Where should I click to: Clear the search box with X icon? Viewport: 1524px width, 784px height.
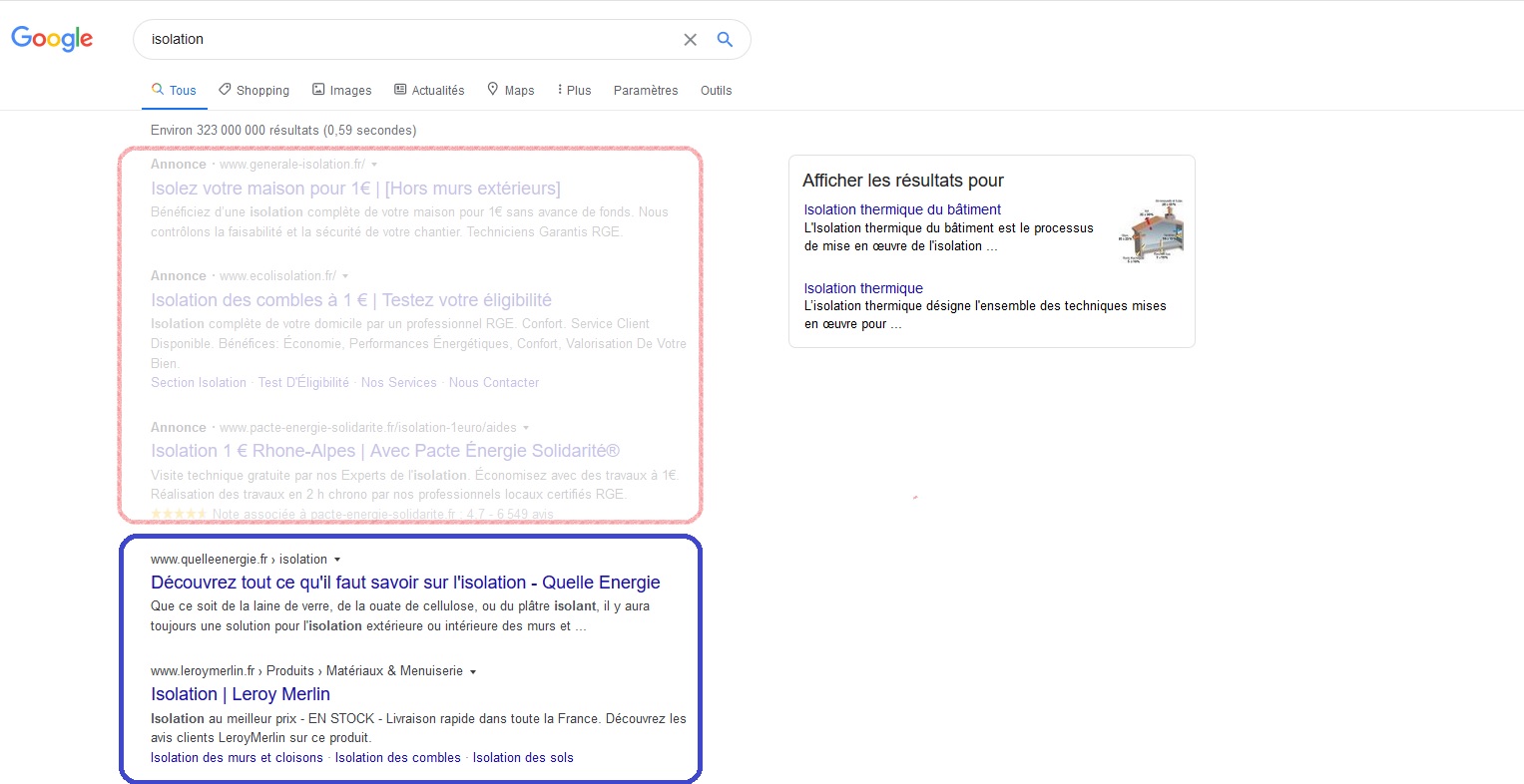pos(690,40)
